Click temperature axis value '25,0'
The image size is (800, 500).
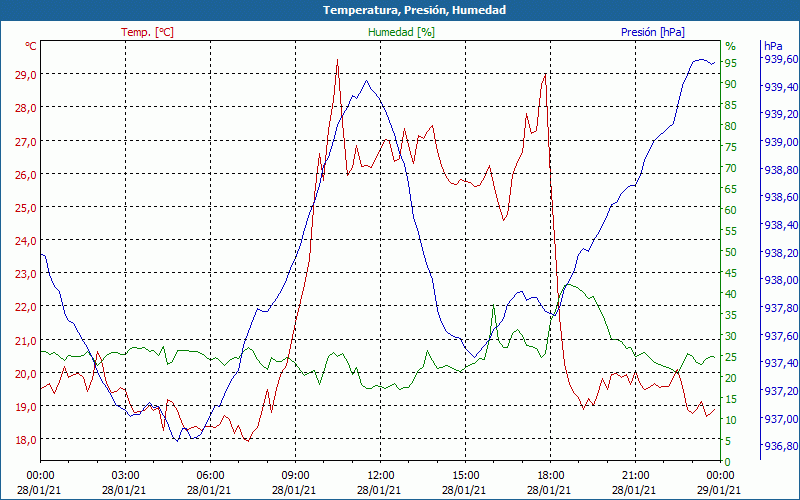click(26, 208)
